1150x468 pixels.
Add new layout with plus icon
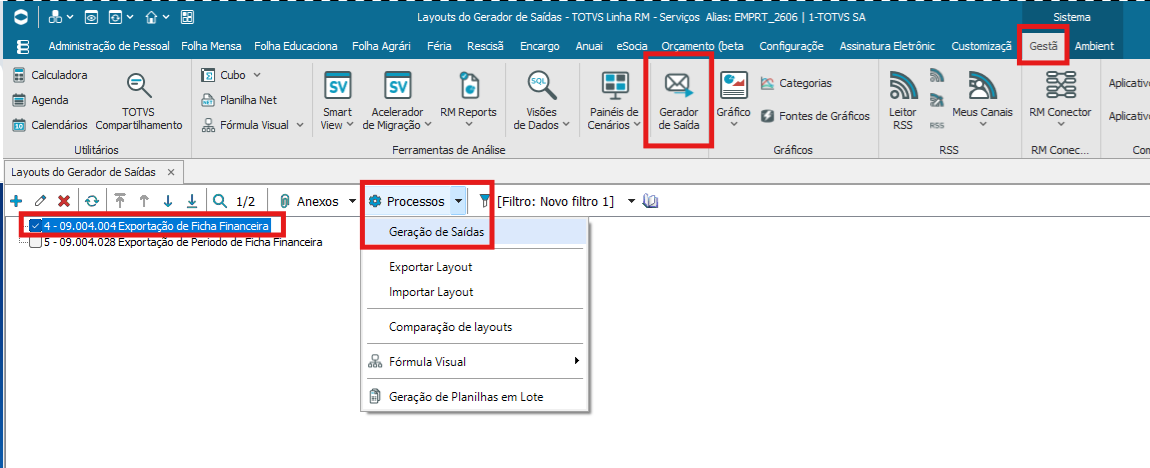17,201
